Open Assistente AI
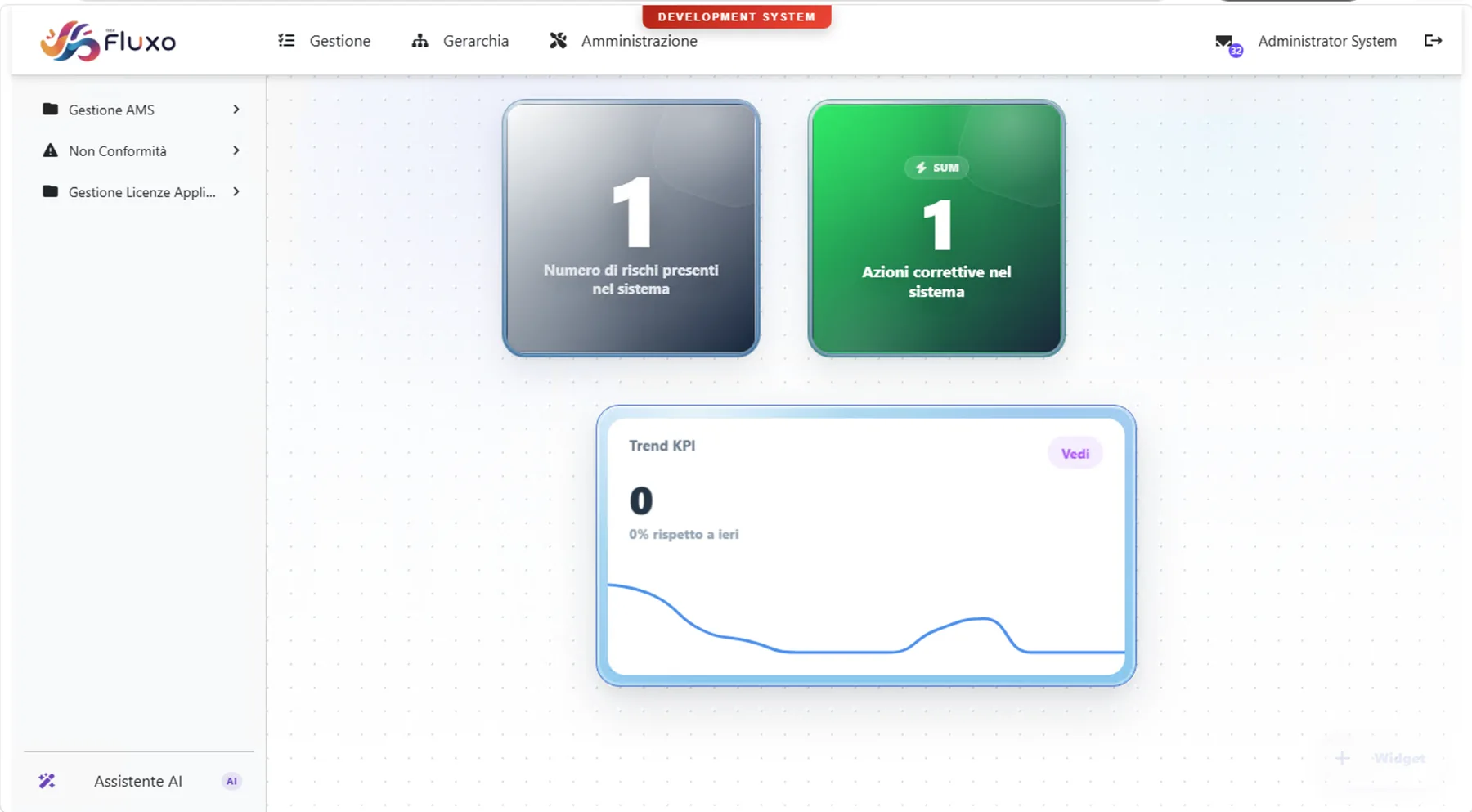Image resolution: width=1472 pixels, height=812 pixels. 139,781
